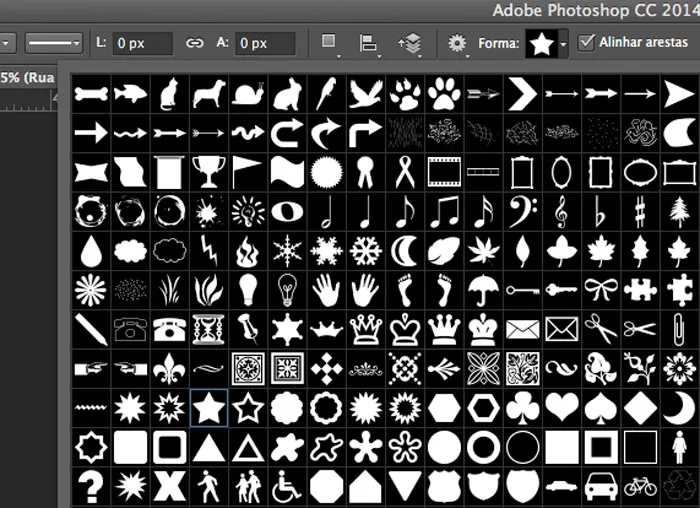
Task: Select the solid heart shape
Action: pos(562,408)
